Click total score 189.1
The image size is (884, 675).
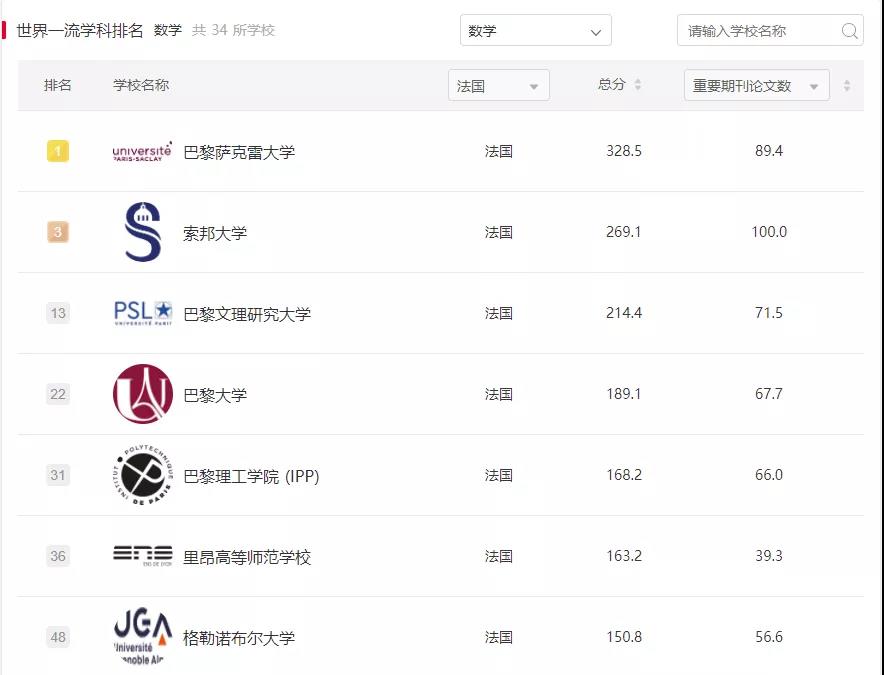click(x=624, y=394)
